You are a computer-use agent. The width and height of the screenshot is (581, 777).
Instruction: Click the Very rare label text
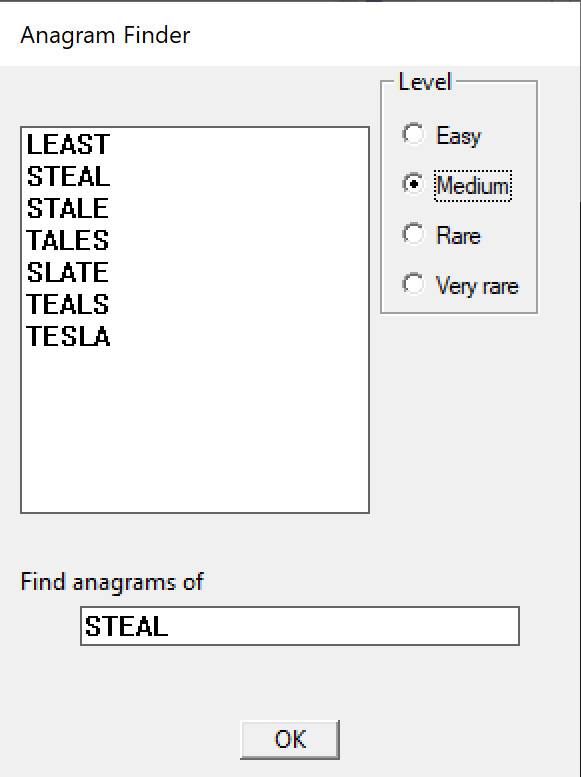coord(477,286)
